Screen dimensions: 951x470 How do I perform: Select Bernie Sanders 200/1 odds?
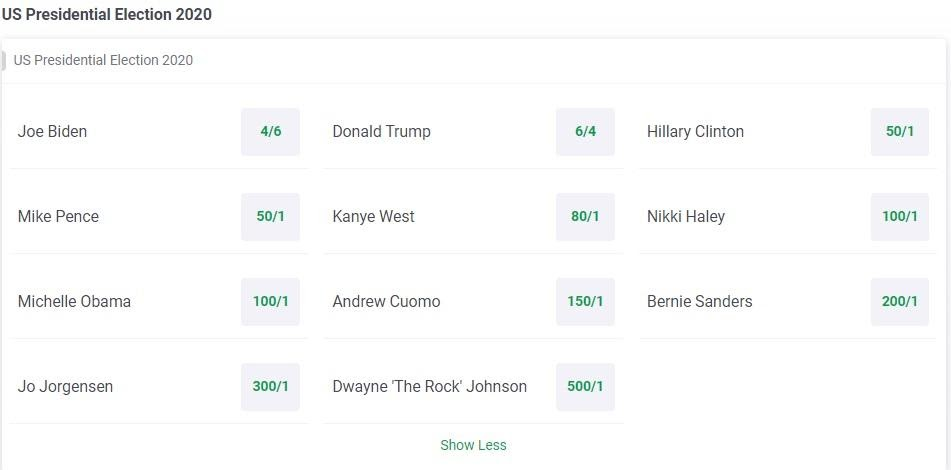pyautogui.click(x=900, y=301)
